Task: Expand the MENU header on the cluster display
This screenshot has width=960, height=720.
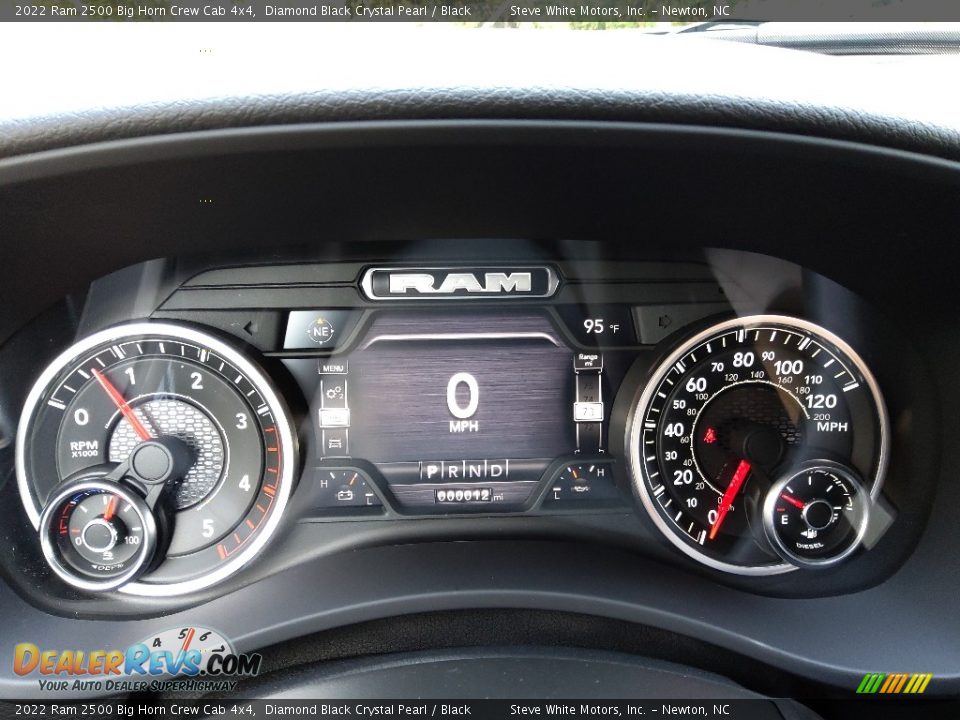Action: [x=334, y=368]
